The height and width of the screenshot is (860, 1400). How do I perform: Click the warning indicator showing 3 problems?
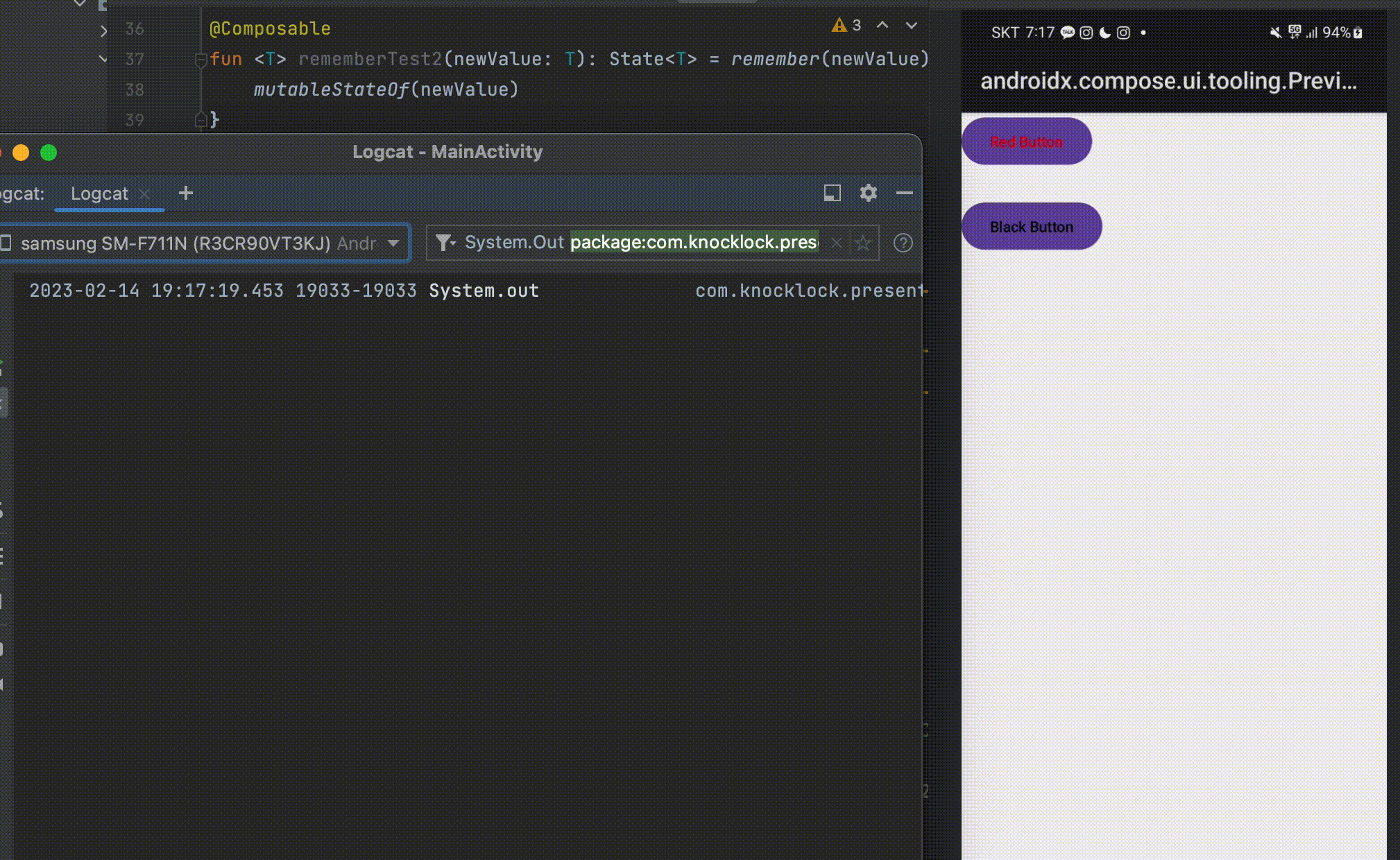(846, 26)
